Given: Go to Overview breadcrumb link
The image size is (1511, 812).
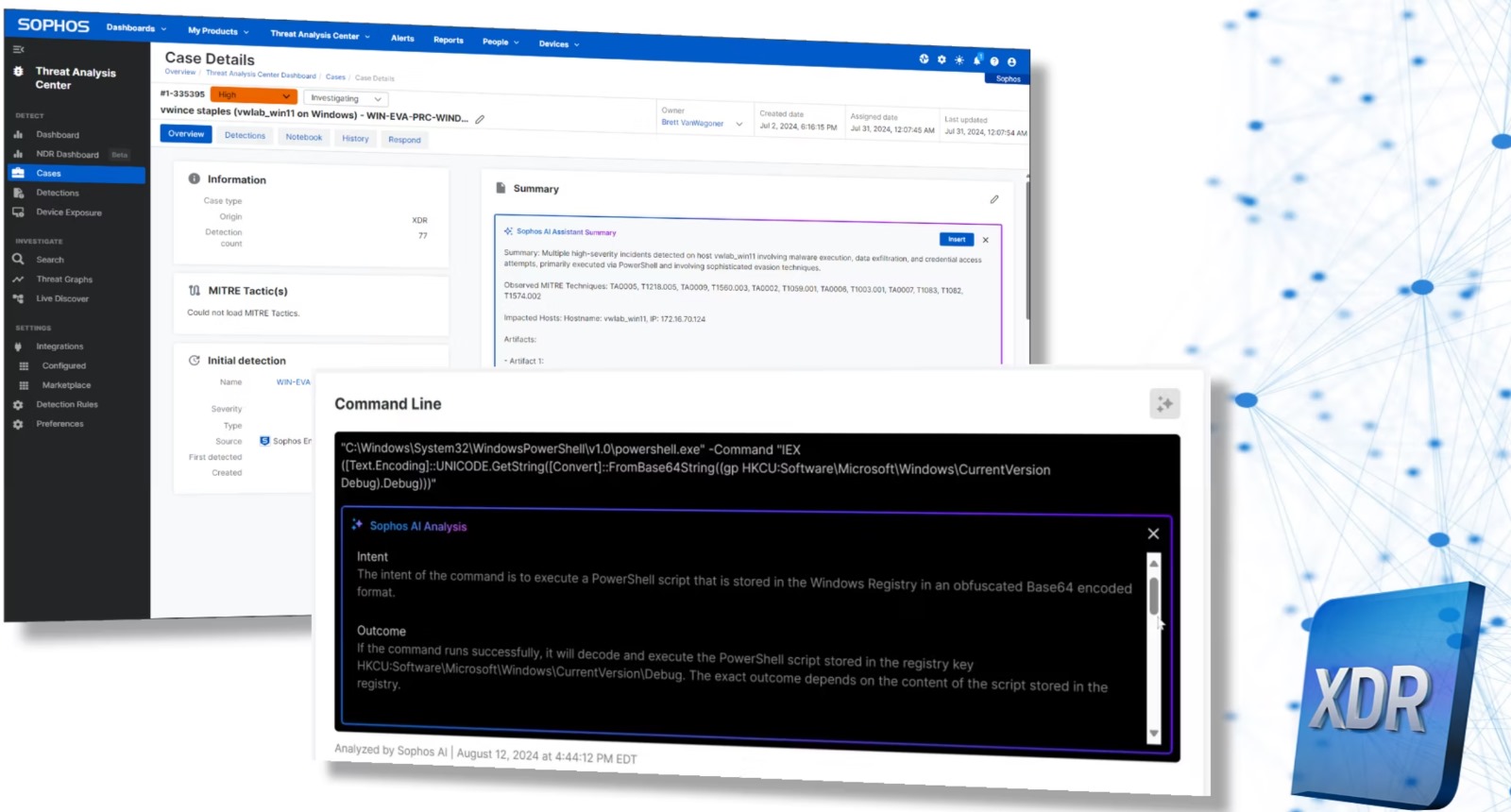Looking at the screenshot, I should tap(180, 72).
